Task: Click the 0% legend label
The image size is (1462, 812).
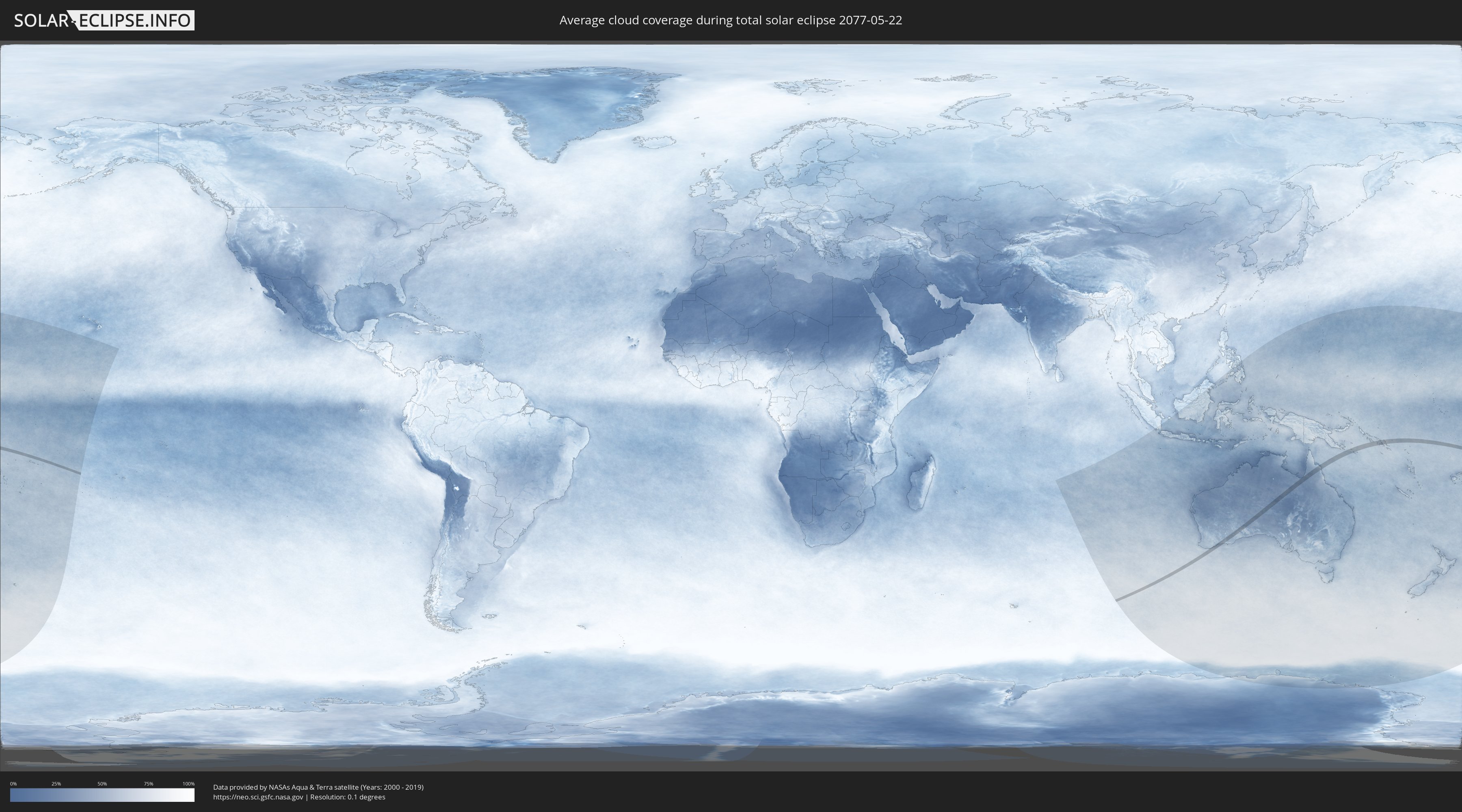Action: 13,784
